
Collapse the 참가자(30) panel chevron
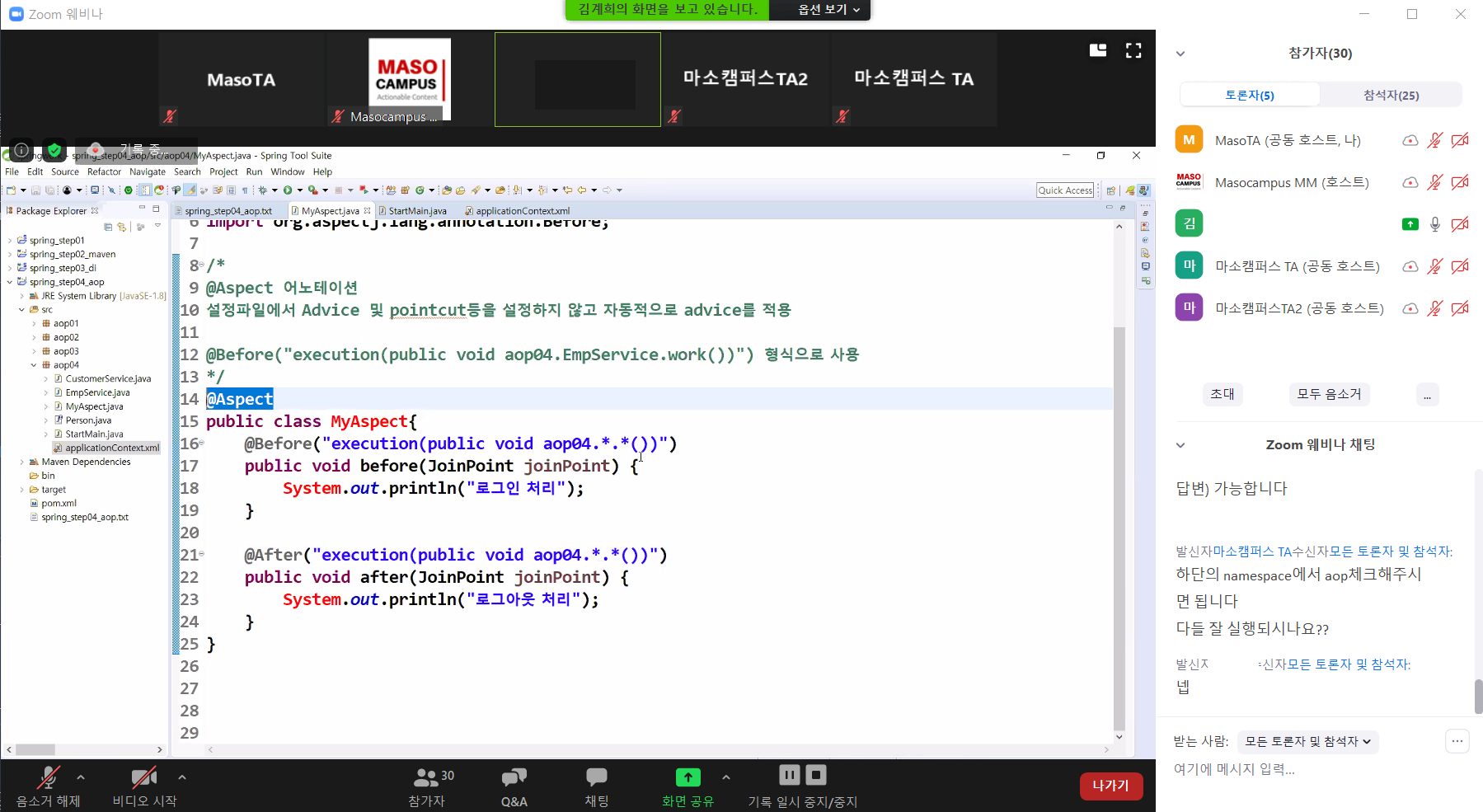pyautogui.click(x=1180, y=54)
